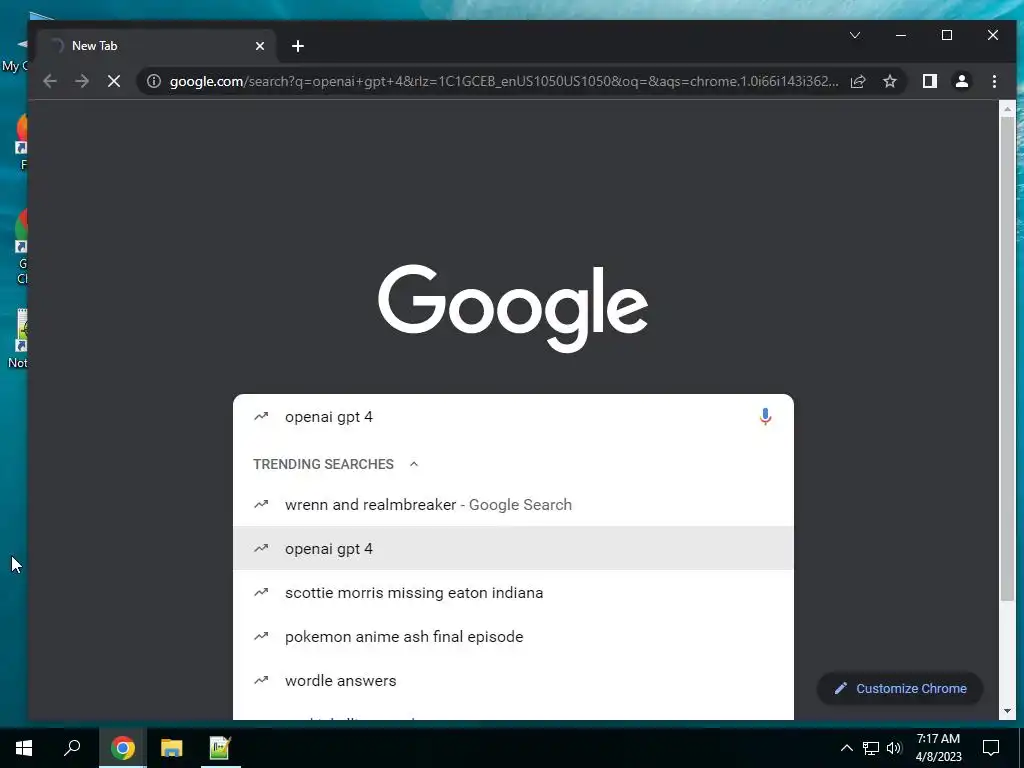
Task: Click the search box containing openai gpt 4
Action: point(513,417)
